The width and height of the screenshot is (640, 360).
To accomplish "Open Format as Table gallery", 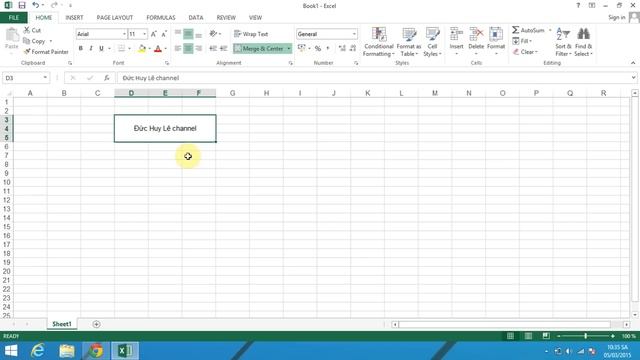I will tap(409, 42).
